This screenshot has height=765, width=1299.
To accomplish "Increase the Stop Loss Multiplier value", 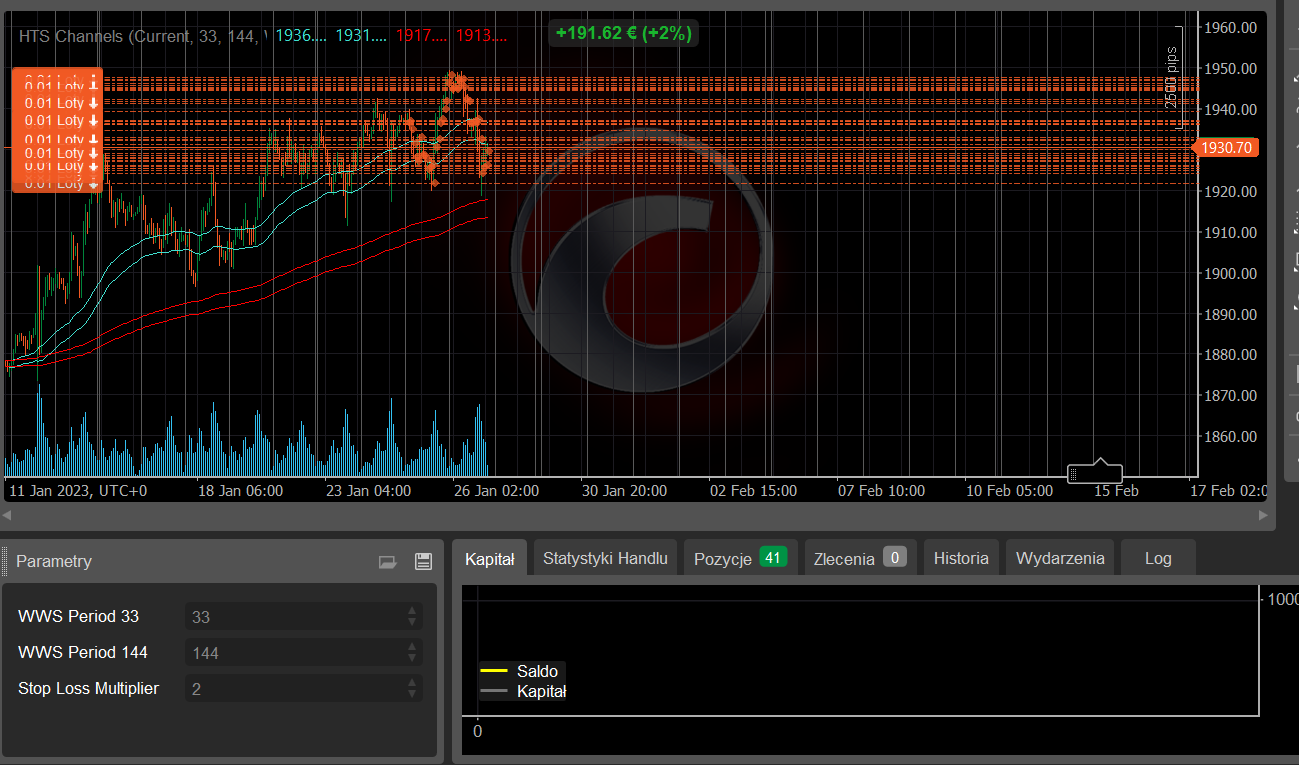I will [412, 682].
